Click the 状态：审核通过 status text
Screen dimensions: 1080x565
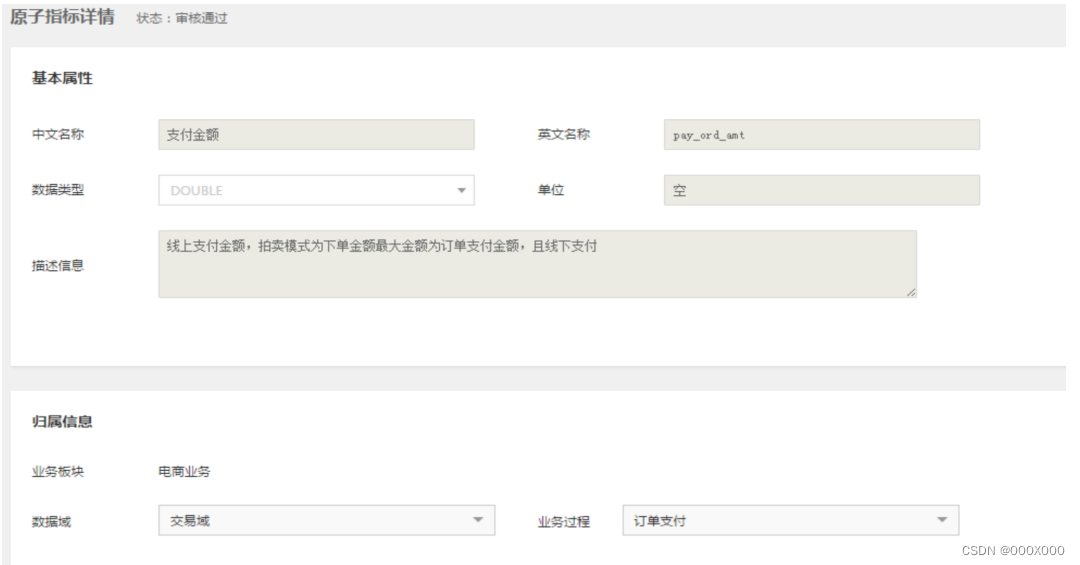click(182, 19)
